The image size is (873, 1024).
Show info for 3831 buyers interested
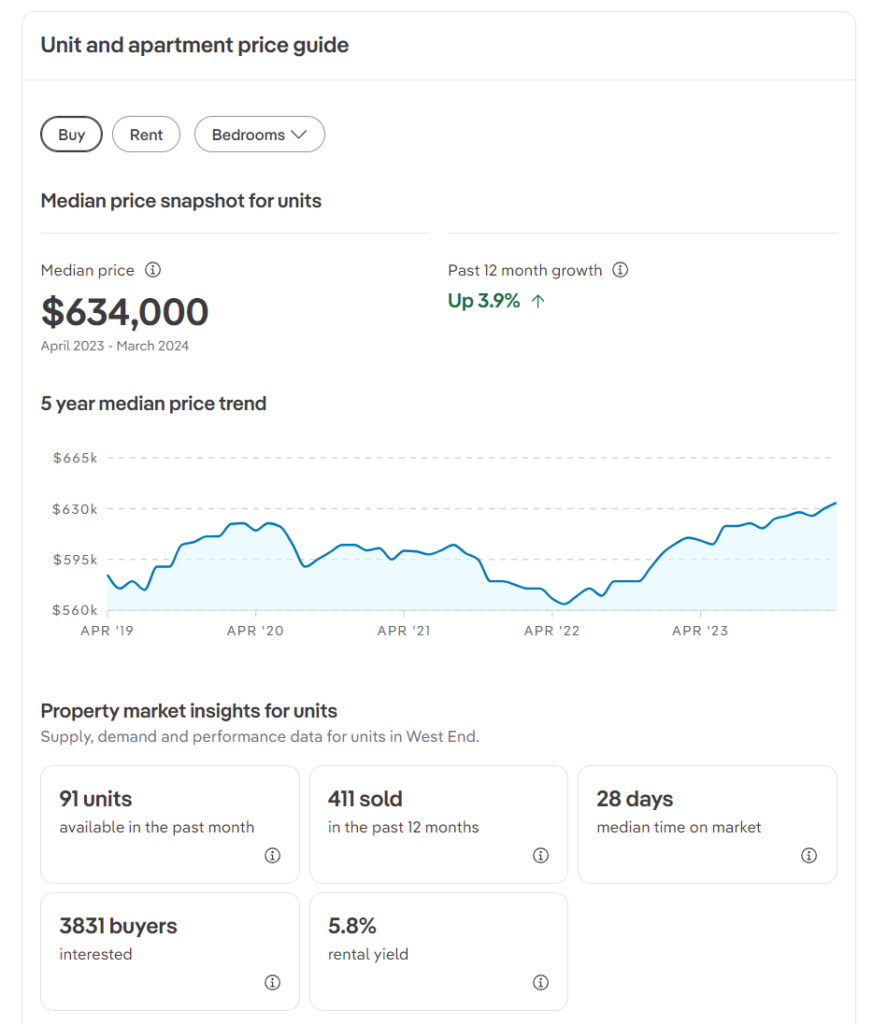coord(272,982)
